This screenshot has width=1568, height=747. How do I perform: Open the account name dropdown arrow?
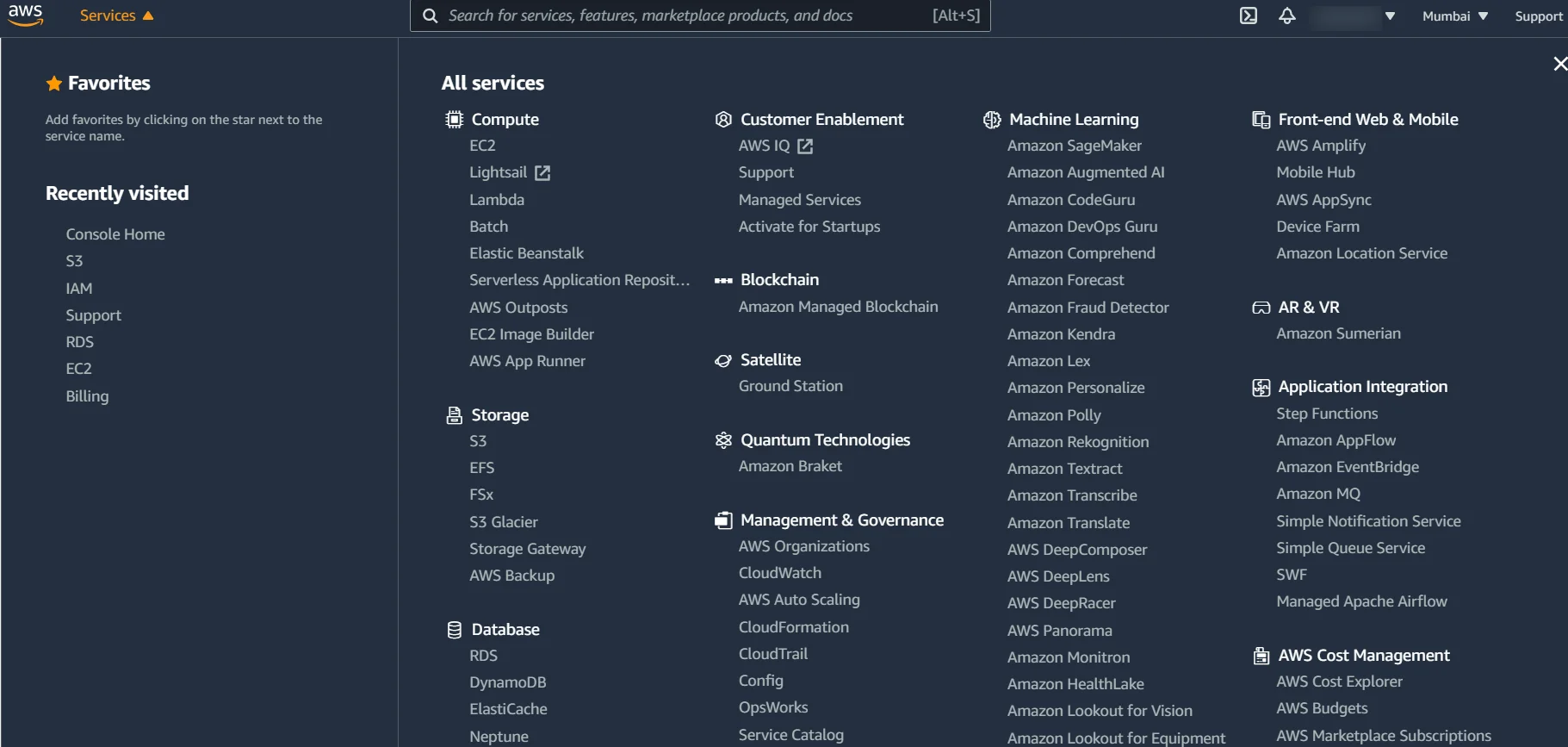(x=1390, y=16)
